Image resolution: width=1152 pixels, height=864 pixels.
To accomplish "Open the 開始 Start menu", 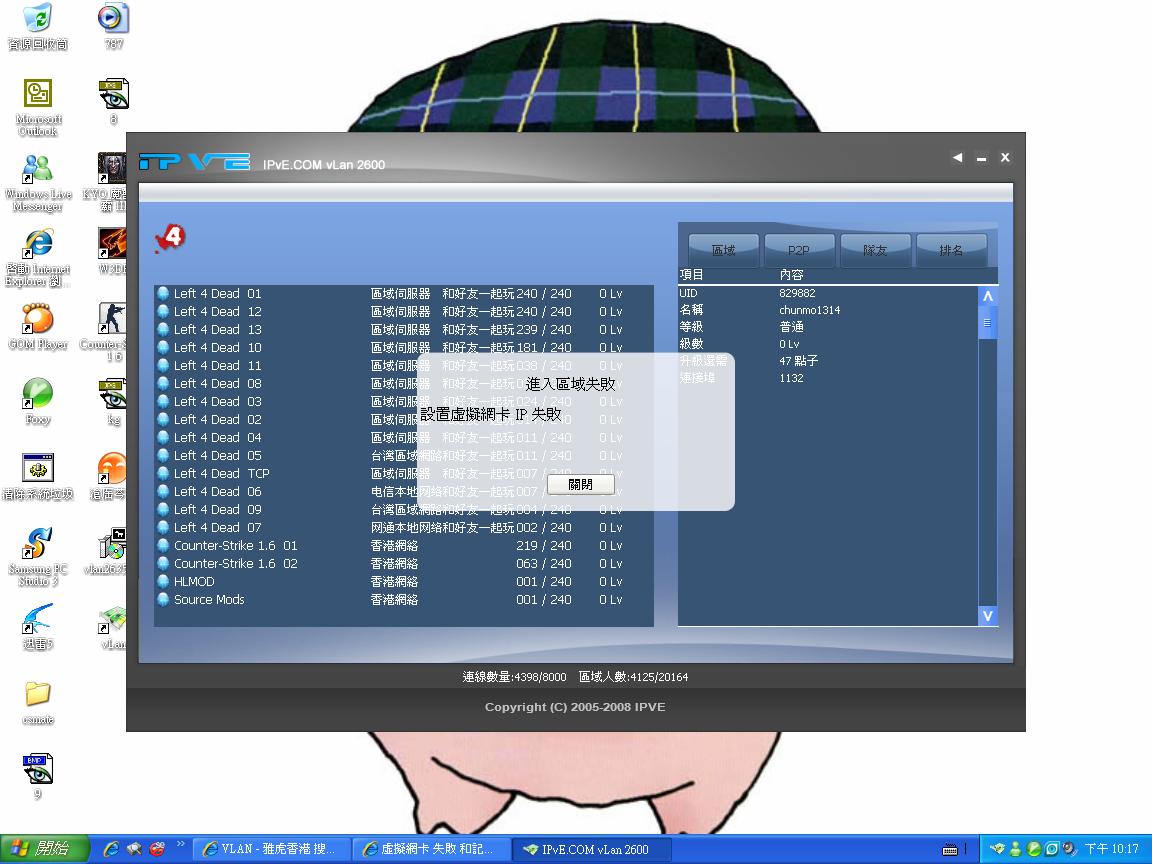I will tap(40, 849).
